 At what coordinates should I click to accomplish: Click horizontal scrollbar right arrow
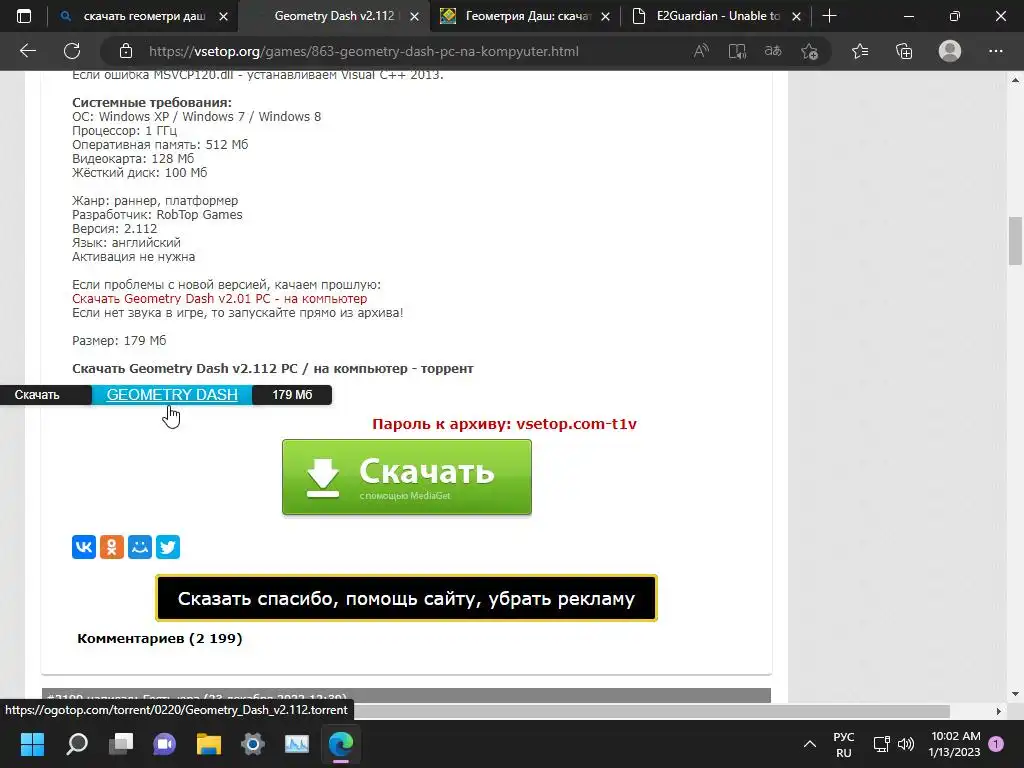coord(999,711)
